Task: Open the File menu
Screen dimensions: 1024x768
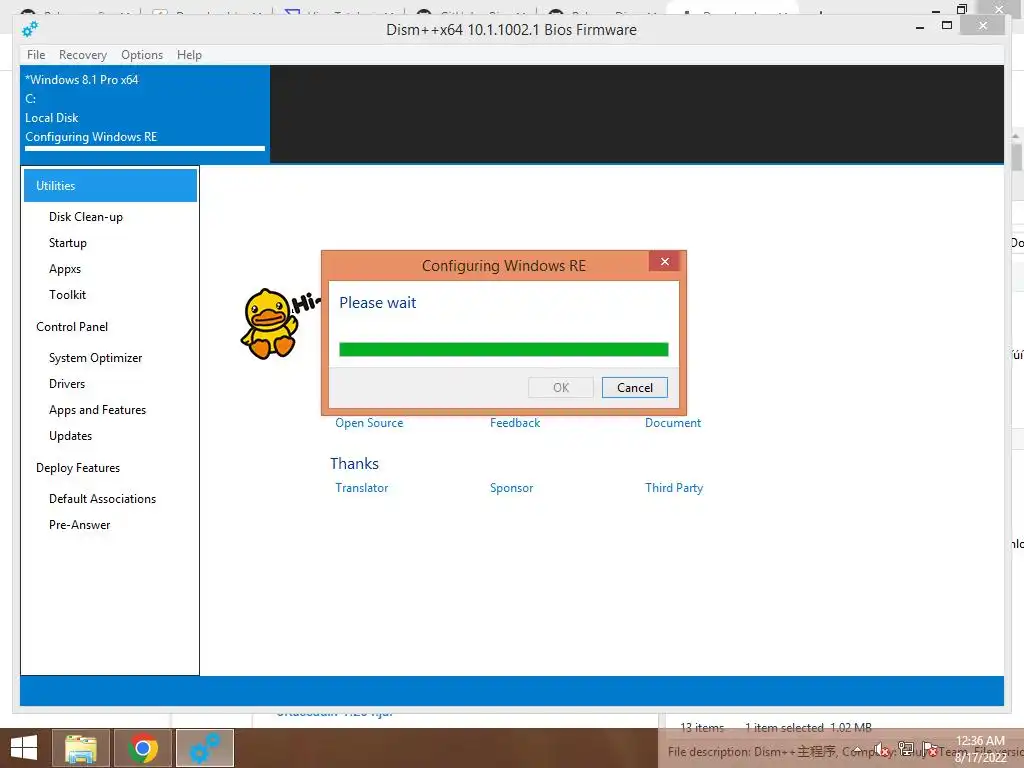Action: click(x=36, y=55)
